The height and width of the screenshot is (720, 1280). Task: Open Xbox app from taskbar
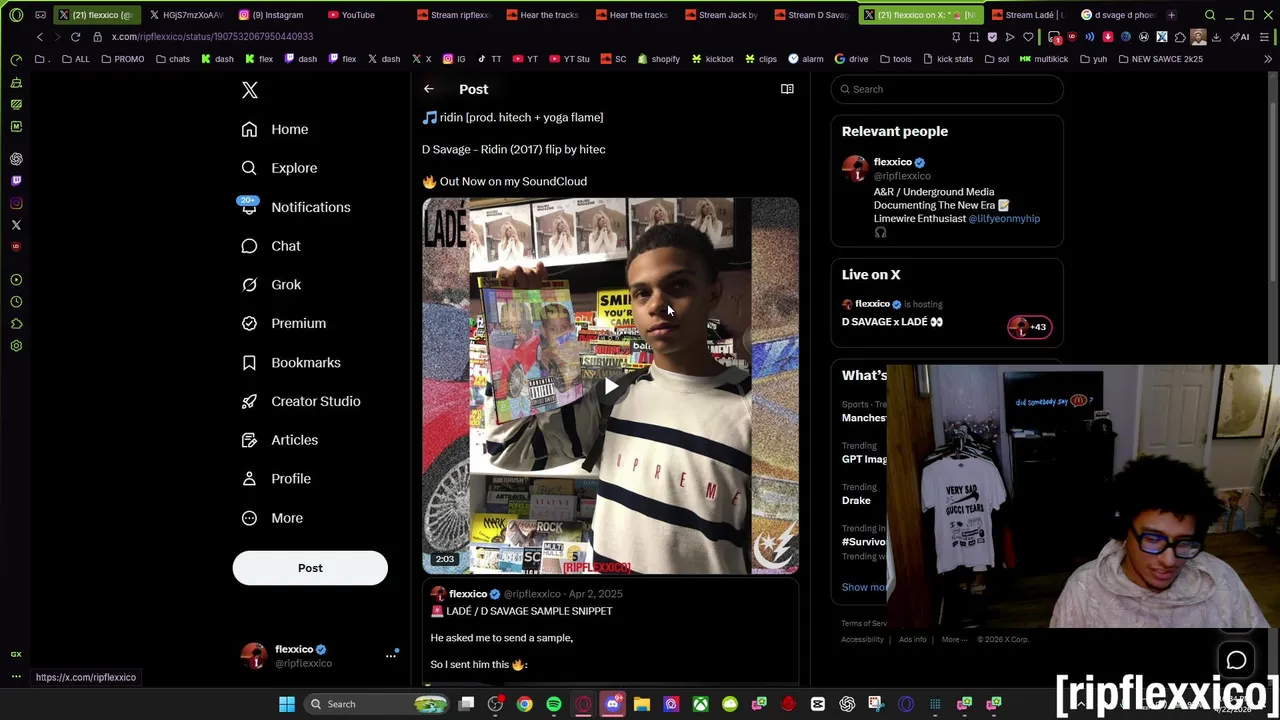[x=700, y=704]
